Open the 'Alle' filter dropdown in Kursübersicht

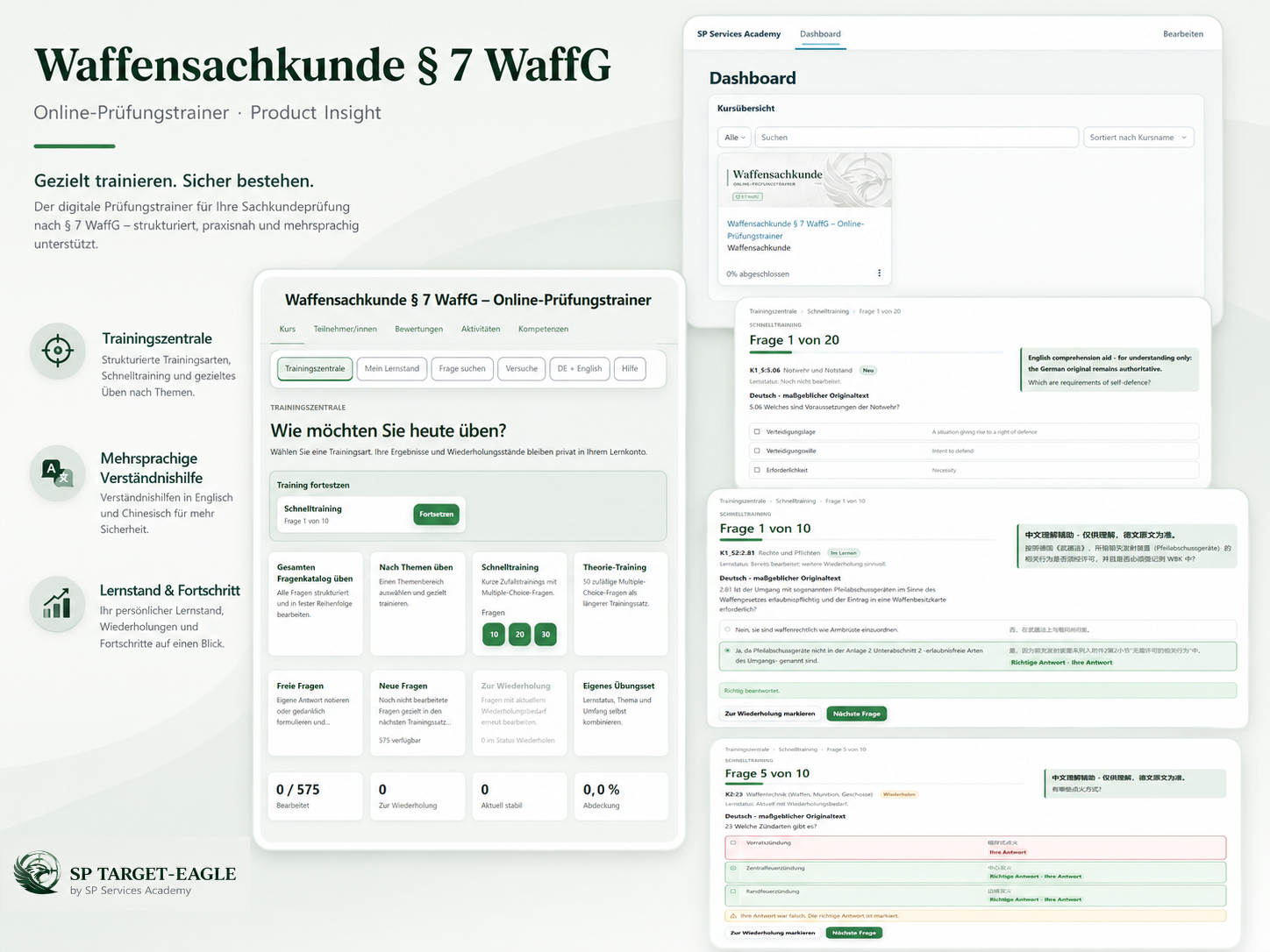tap(734, 138)
